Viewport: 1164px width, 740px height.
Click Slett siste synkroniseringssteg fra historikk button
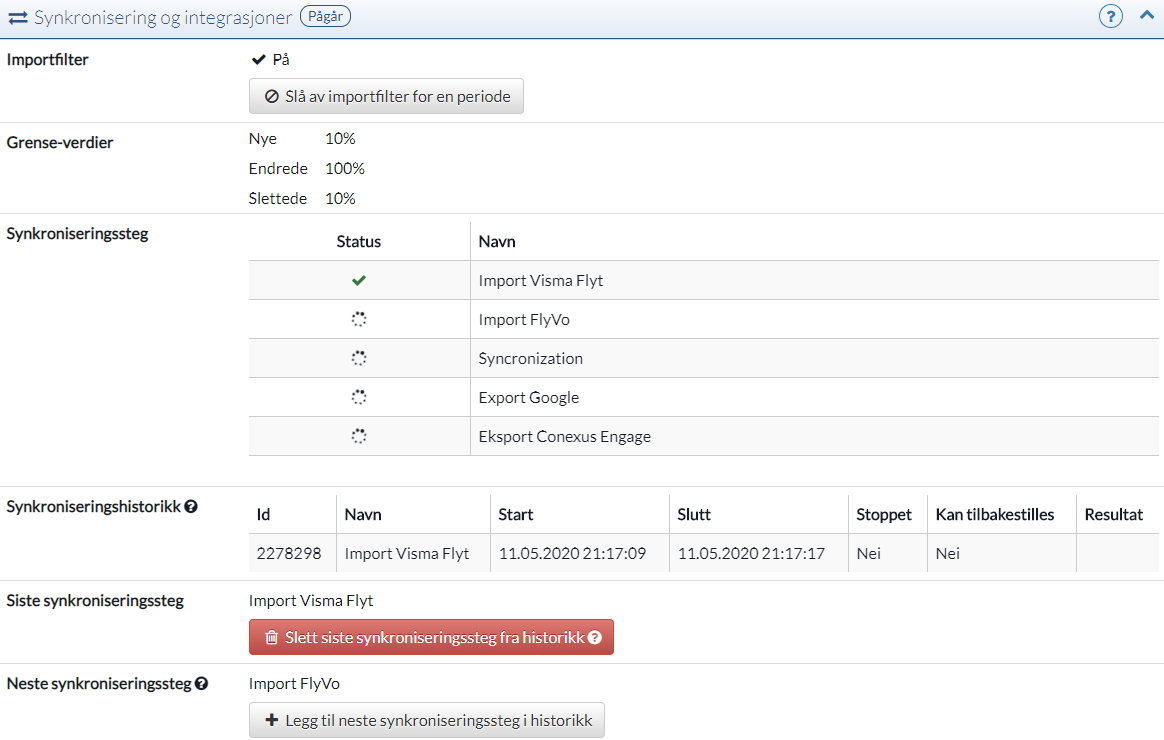click(x=431, y=637)
